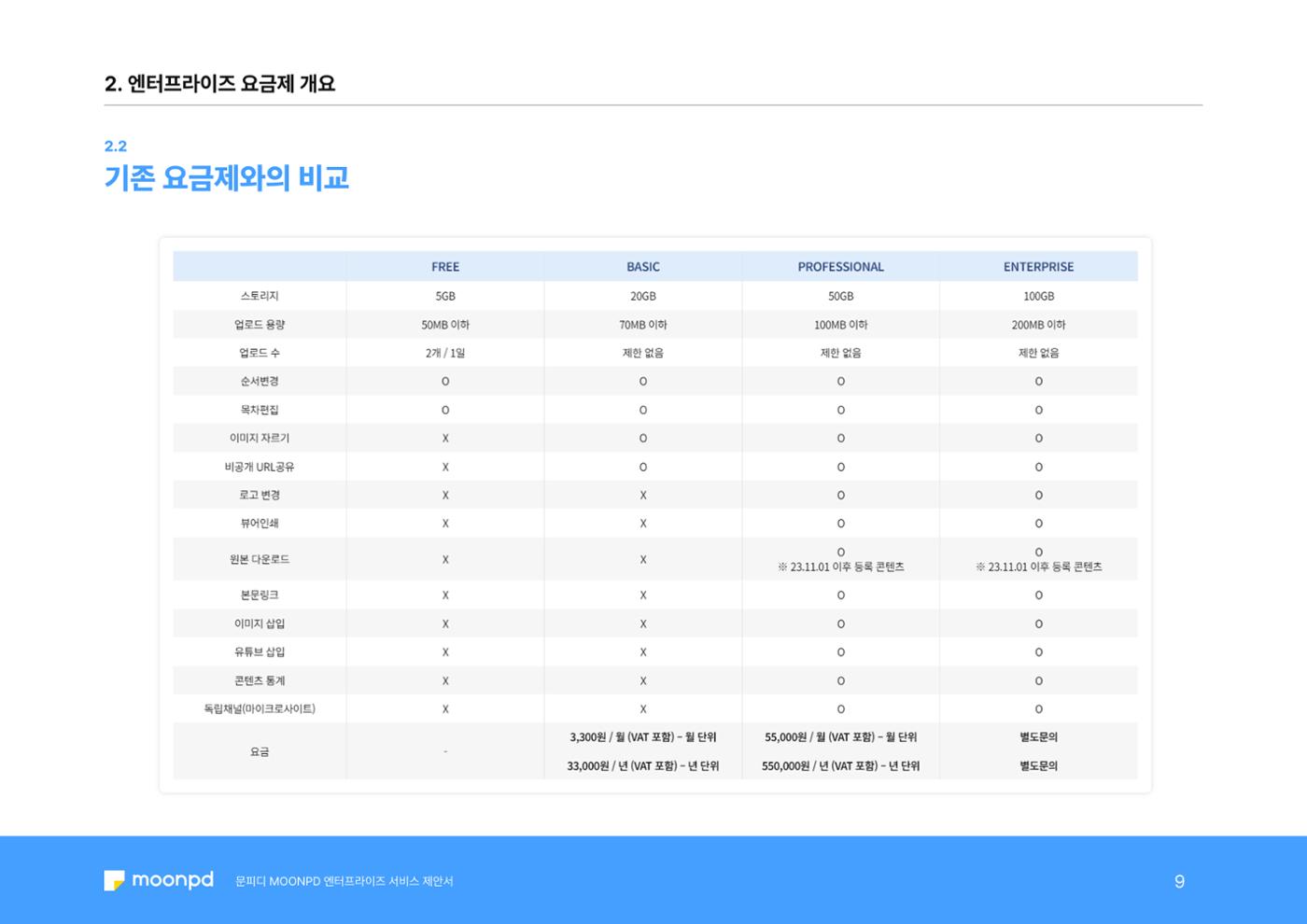Click the 550,000원 / 년 price text
Viewport: 1307px width, 924px height.
(840, 765)
